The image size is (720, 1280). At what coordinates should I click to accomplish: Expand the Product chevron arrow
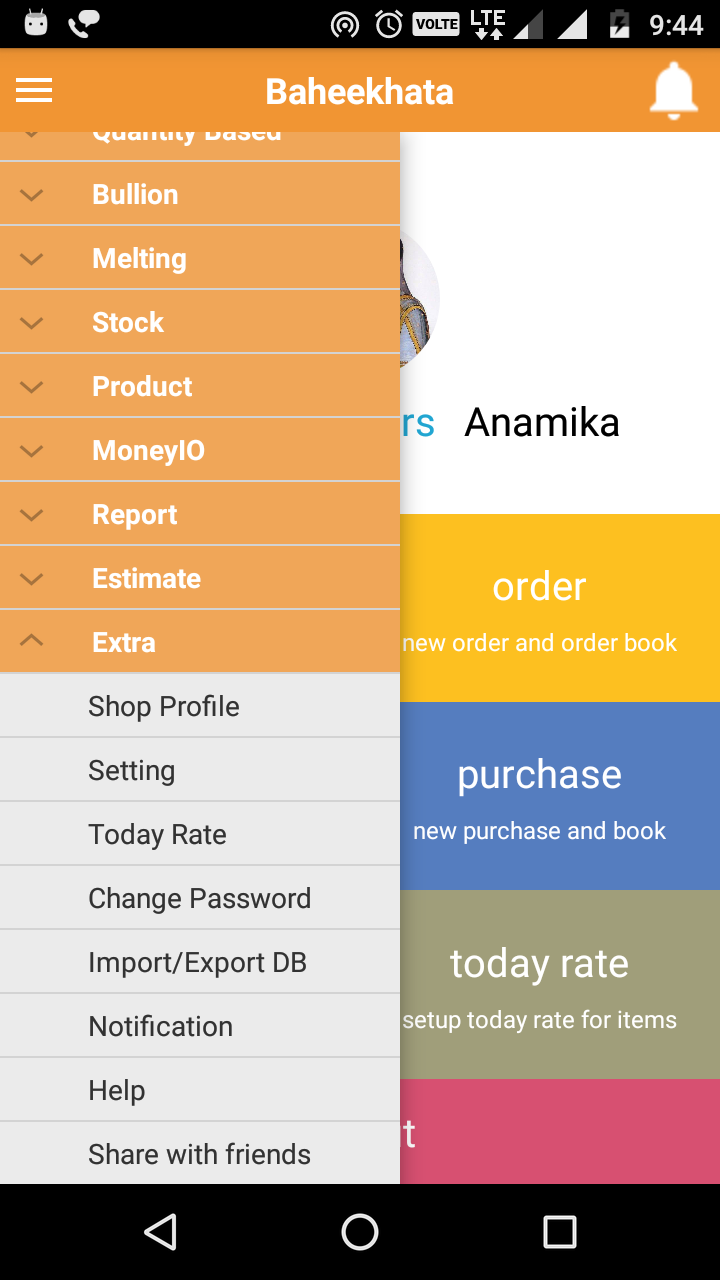[x=32, y=387]
